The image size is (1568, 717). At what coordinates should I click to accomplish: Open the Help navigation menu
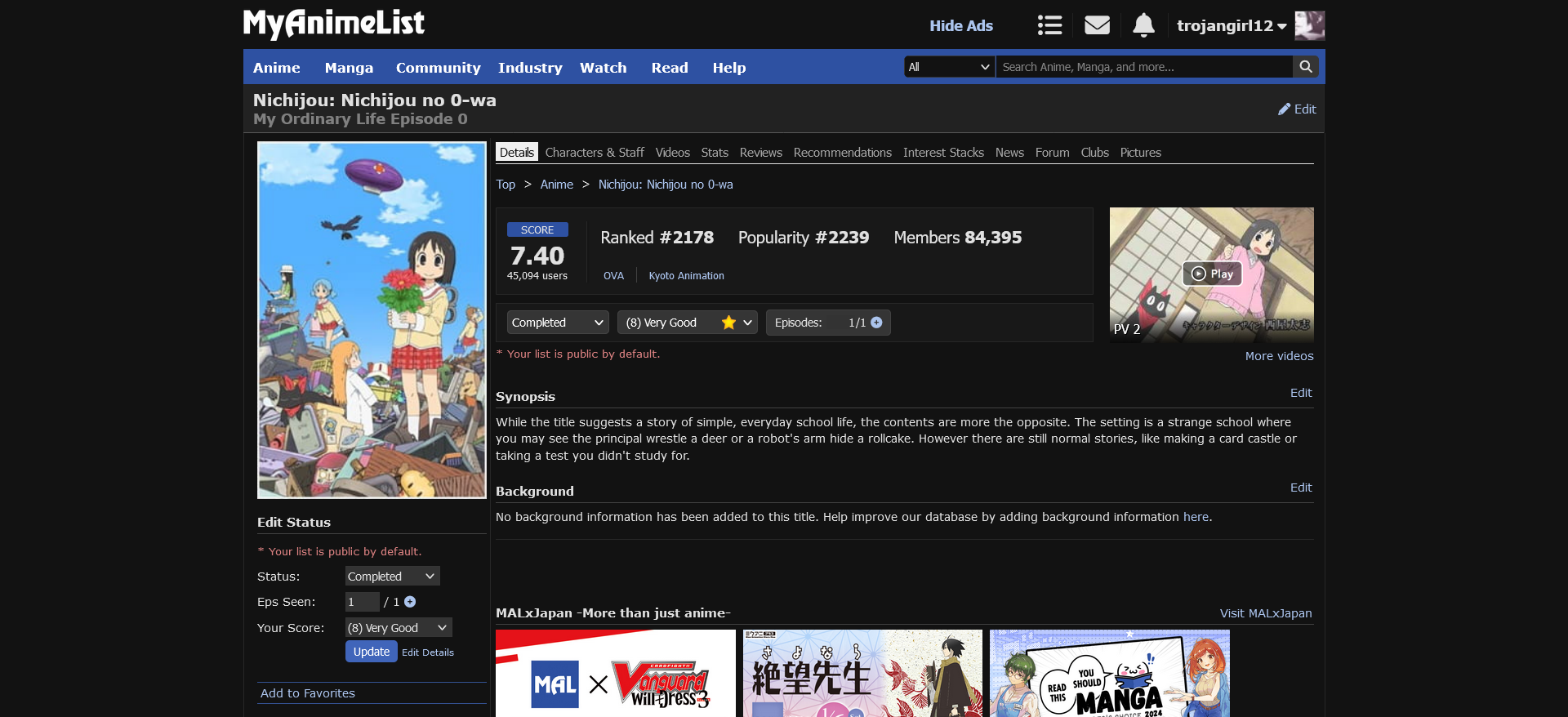[729, 68]
